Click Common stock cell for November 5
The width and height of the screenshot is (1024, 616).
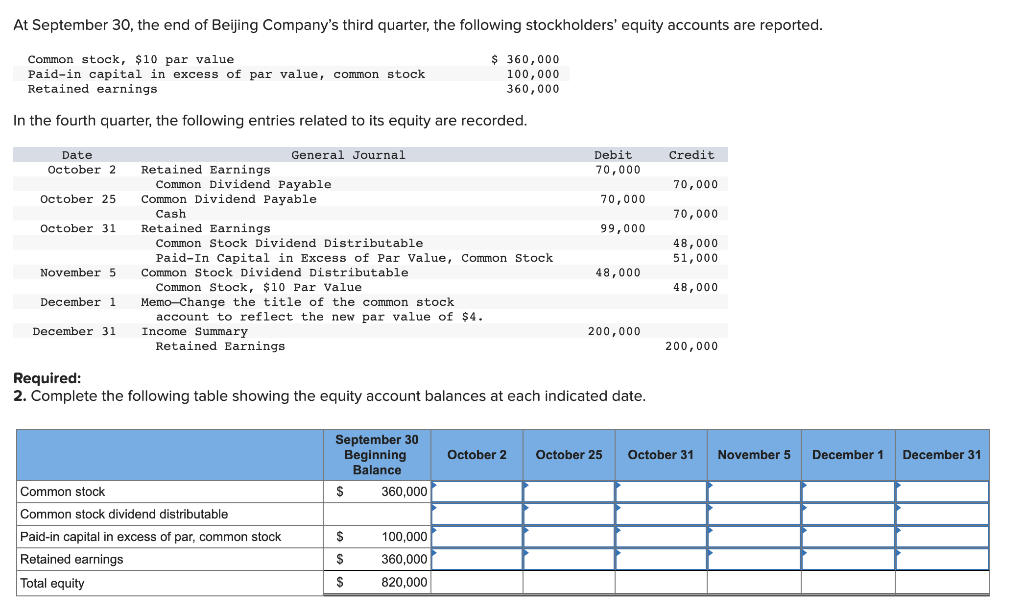click(x=754, y=491)
